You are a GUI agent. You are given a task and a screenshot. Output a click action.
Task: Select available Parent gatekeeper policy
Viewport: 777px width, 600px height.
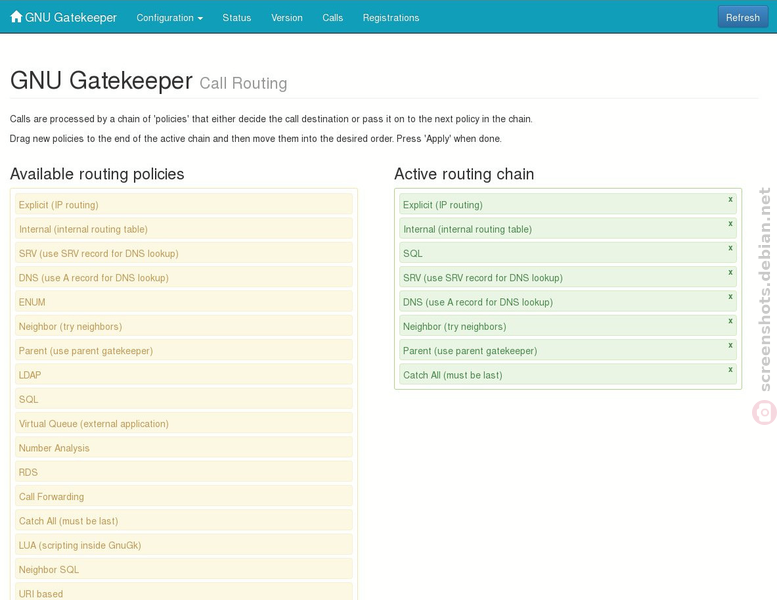tap(184, 350)
